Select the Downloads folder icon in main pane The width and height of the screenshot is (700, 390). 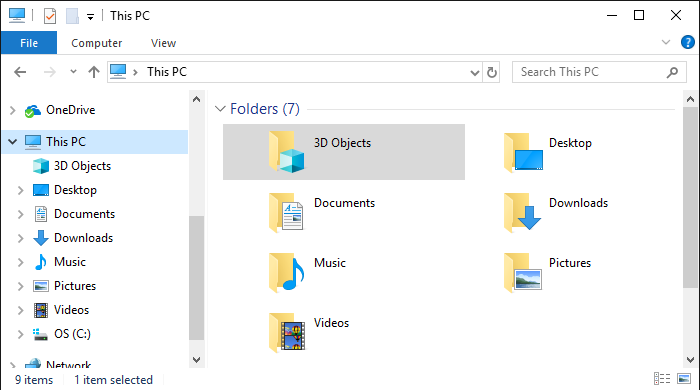pos(522,212)
